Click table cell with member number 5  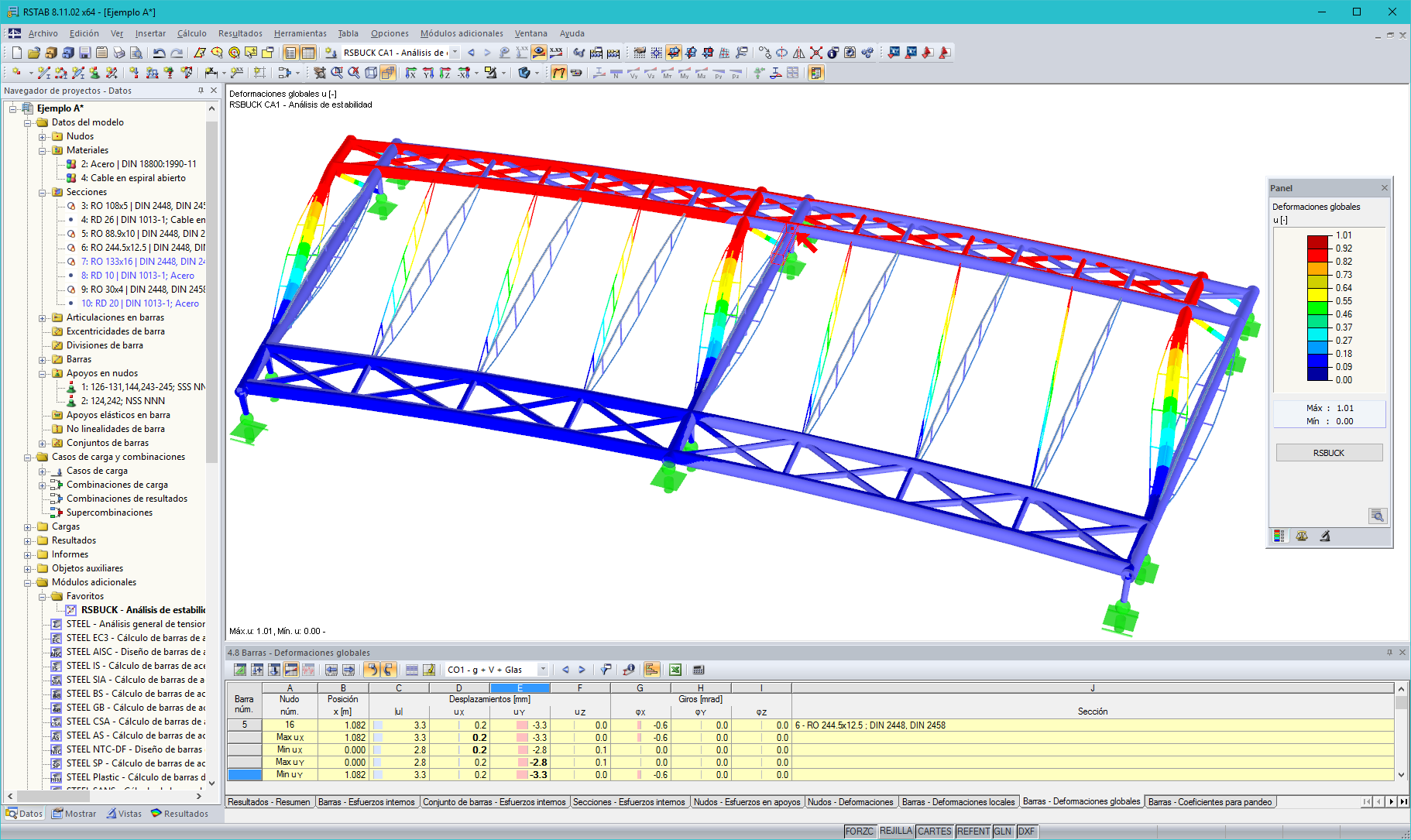245,725
